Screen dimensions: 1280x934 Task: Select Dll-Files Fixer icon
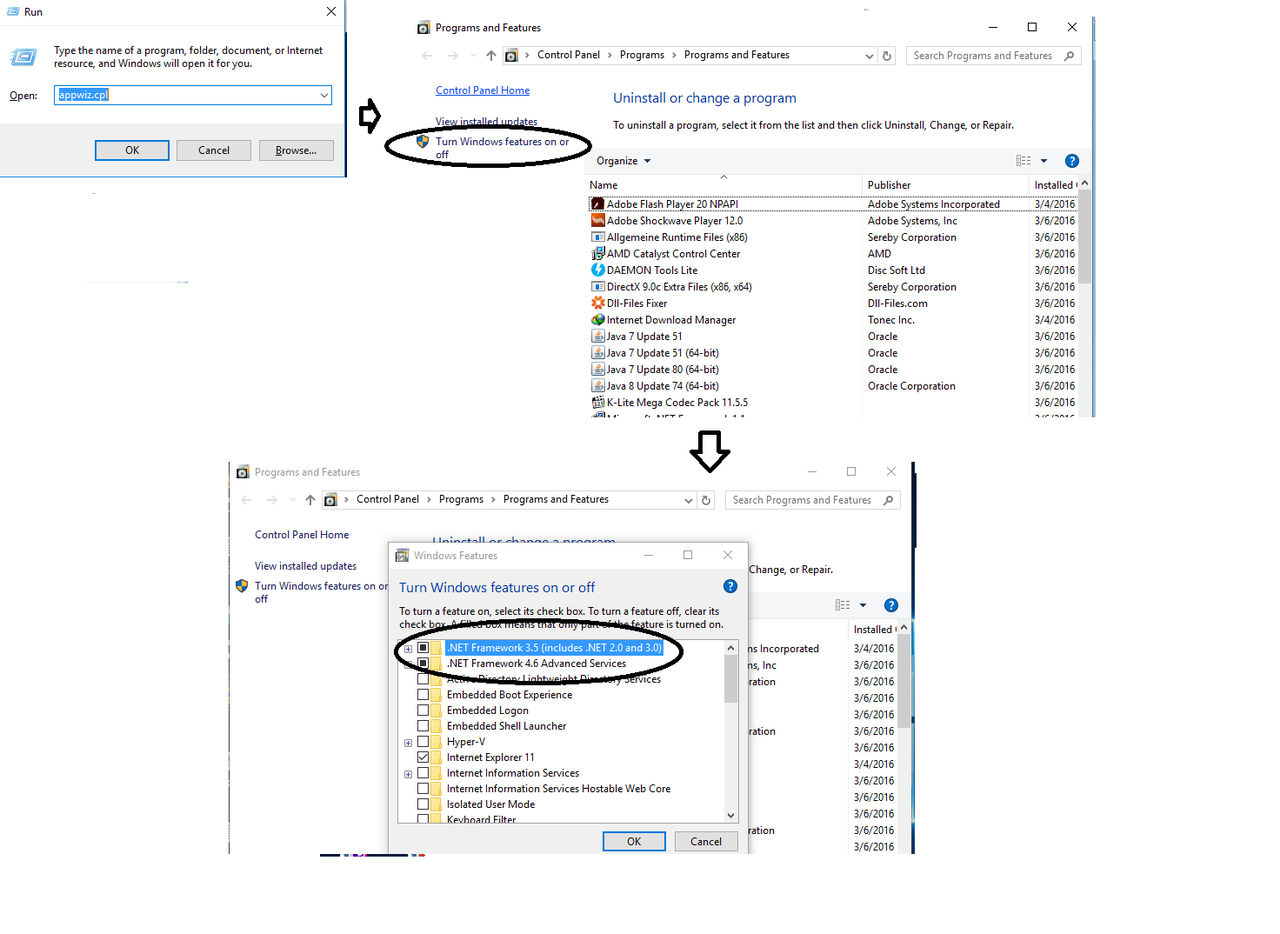click(x=598, y=303)
